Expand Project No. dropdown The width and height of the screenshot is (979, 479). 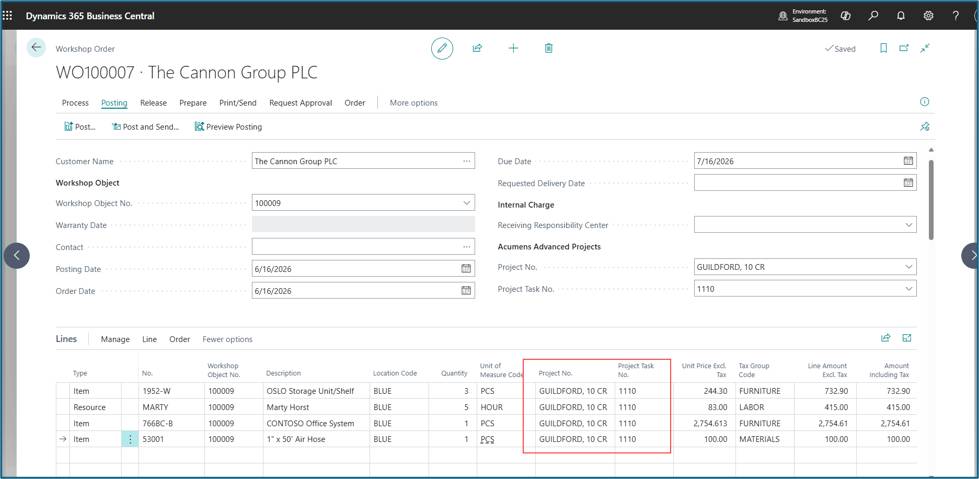pyautogui.click(x=908, y=267)
